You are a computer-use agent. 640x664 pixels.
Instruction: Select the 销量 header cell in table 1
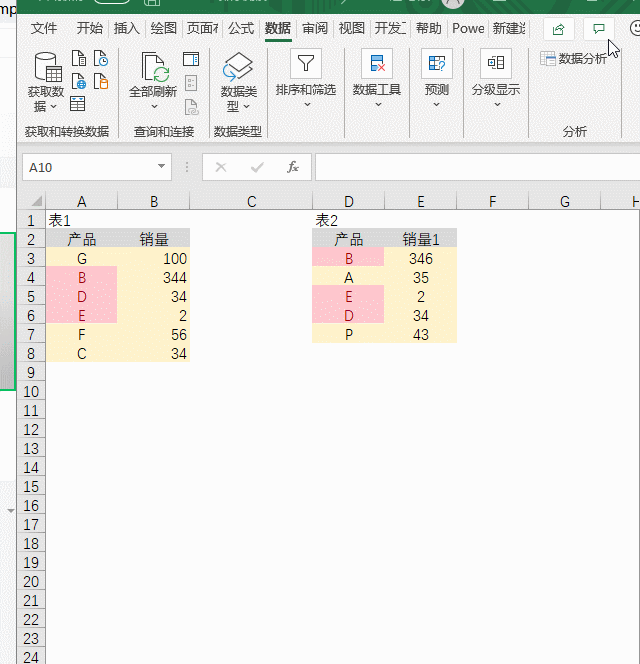[x=154, y=239]
